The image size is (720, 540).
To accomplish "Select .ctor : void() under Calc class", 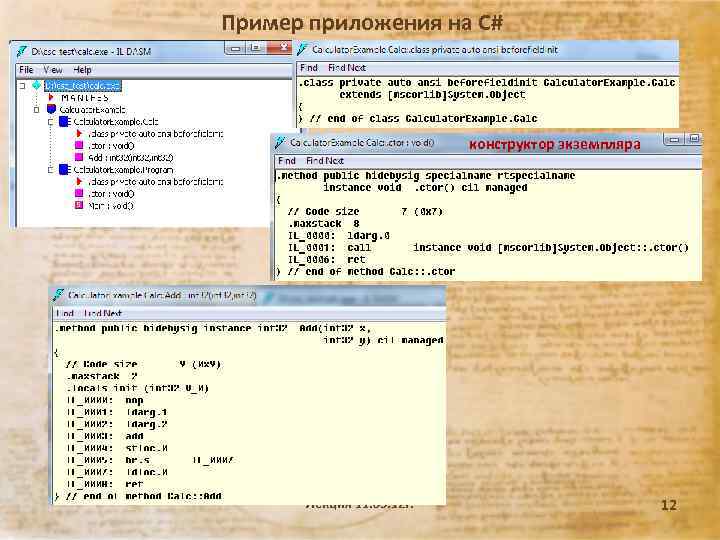I will click(x=111, y=146).
